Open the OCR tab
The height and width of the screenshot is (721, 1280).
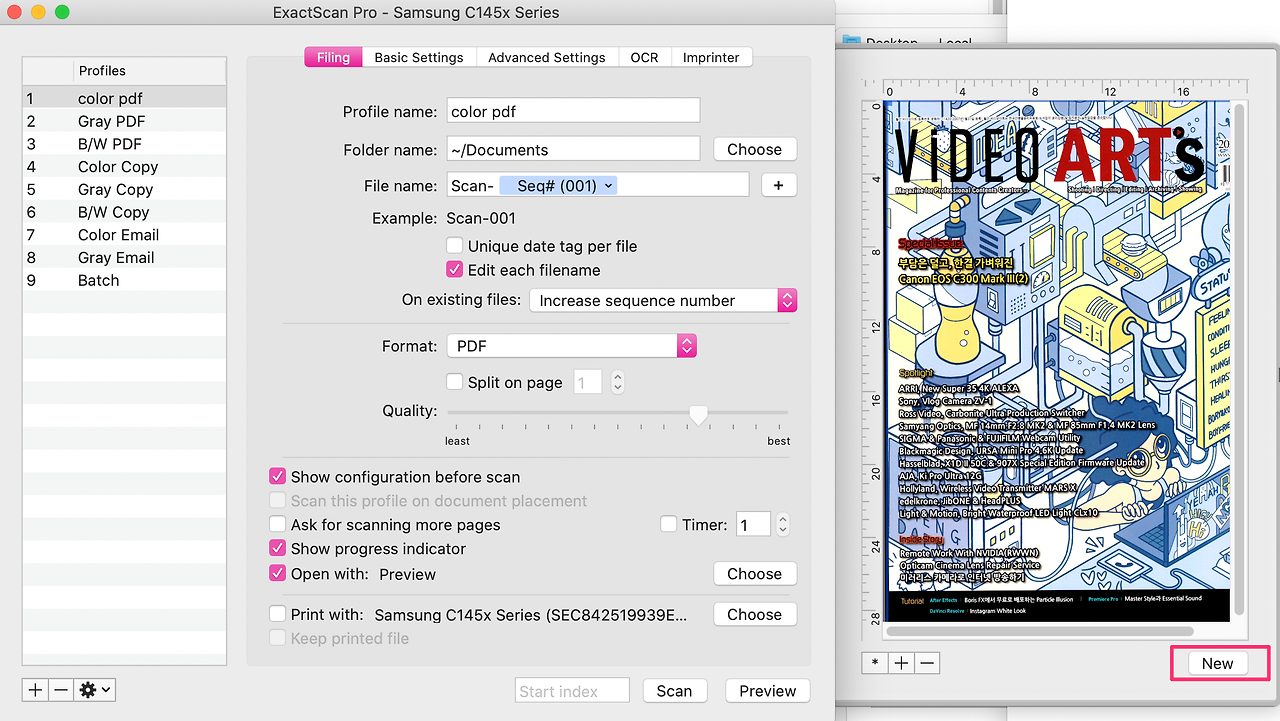[x=644, y=57]
